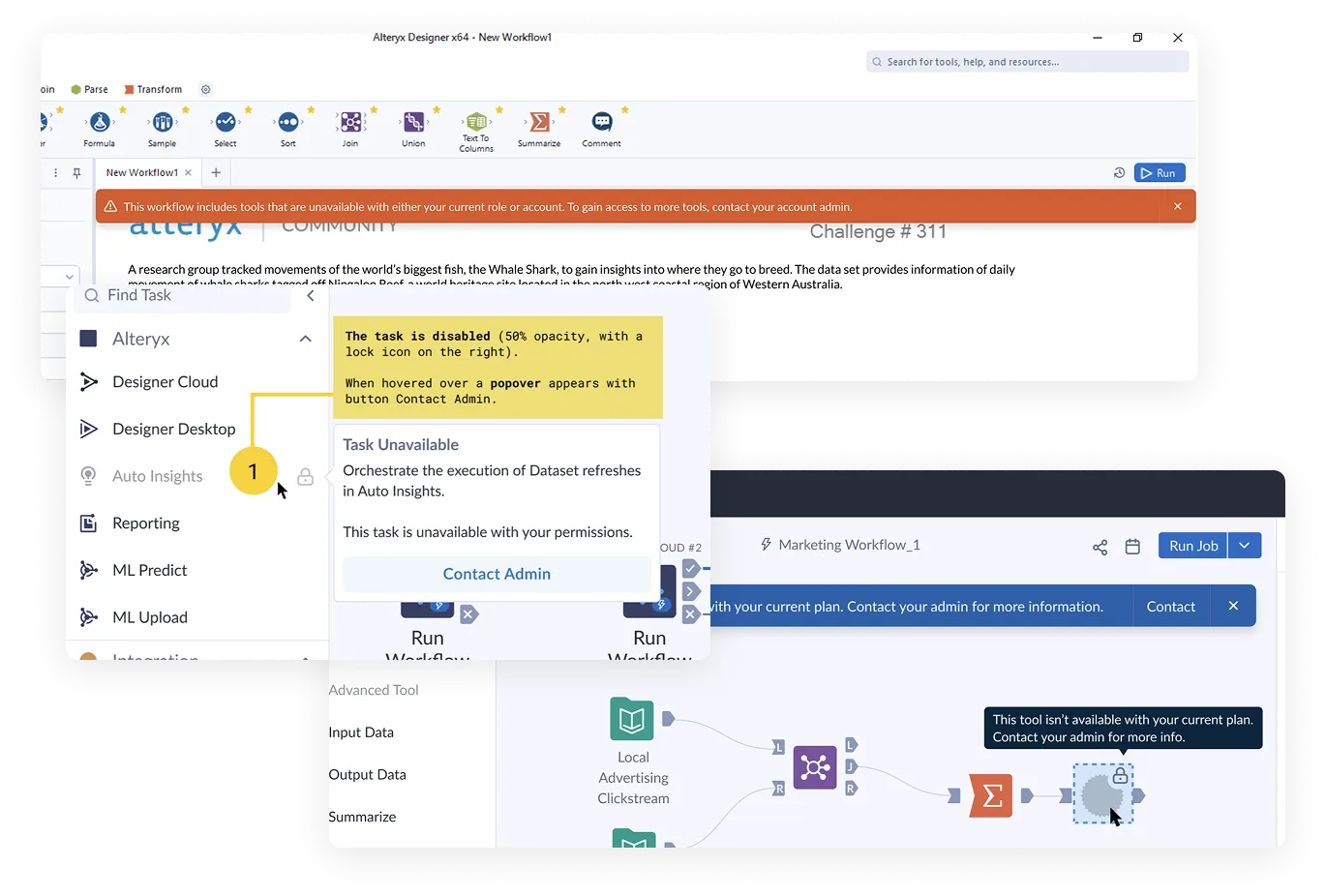The height and width of the screenshot is (896, 1326).
Task: Pick the Comment tool icon
Action: tap(602, 122)
